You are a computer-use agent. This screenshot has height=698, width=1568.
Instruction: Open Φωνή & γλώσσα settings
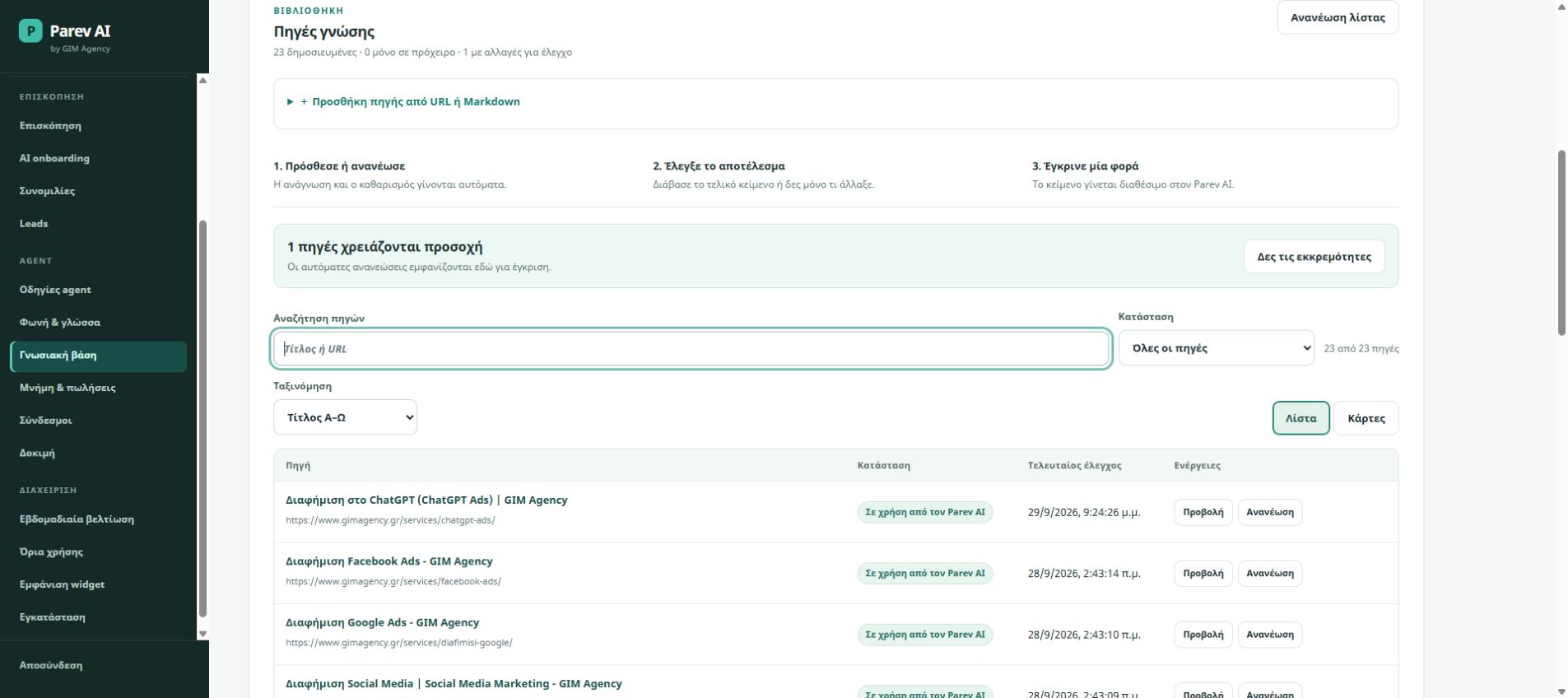(x=60, y=323)
